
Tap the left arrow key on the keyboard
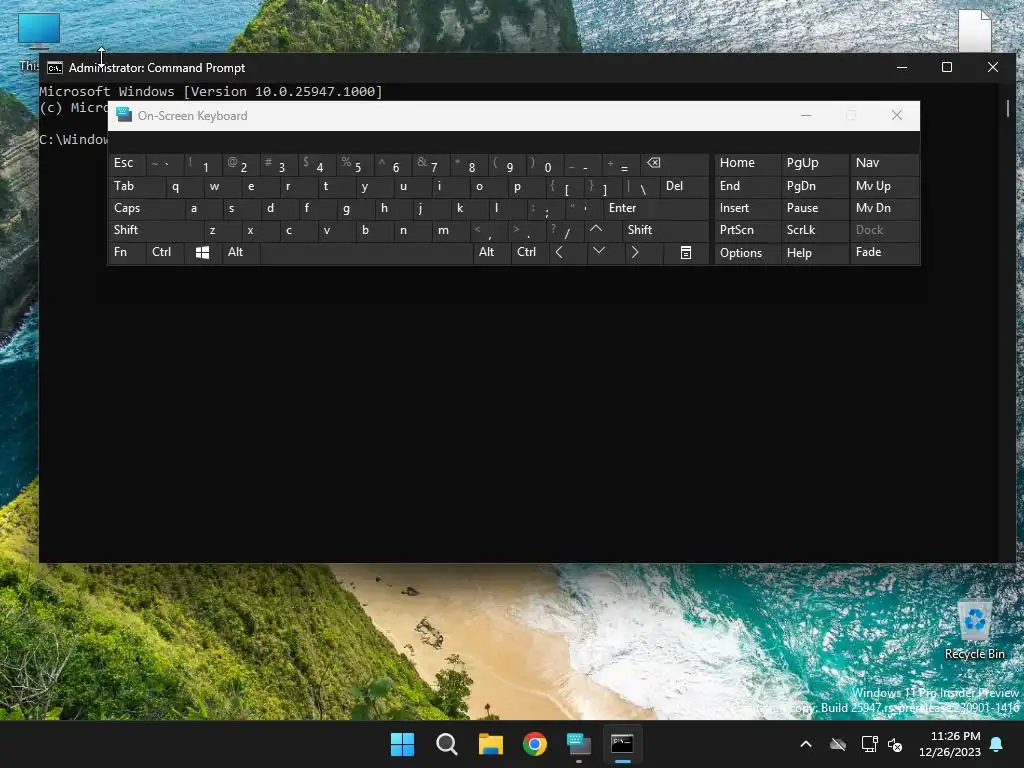(560, 253)
